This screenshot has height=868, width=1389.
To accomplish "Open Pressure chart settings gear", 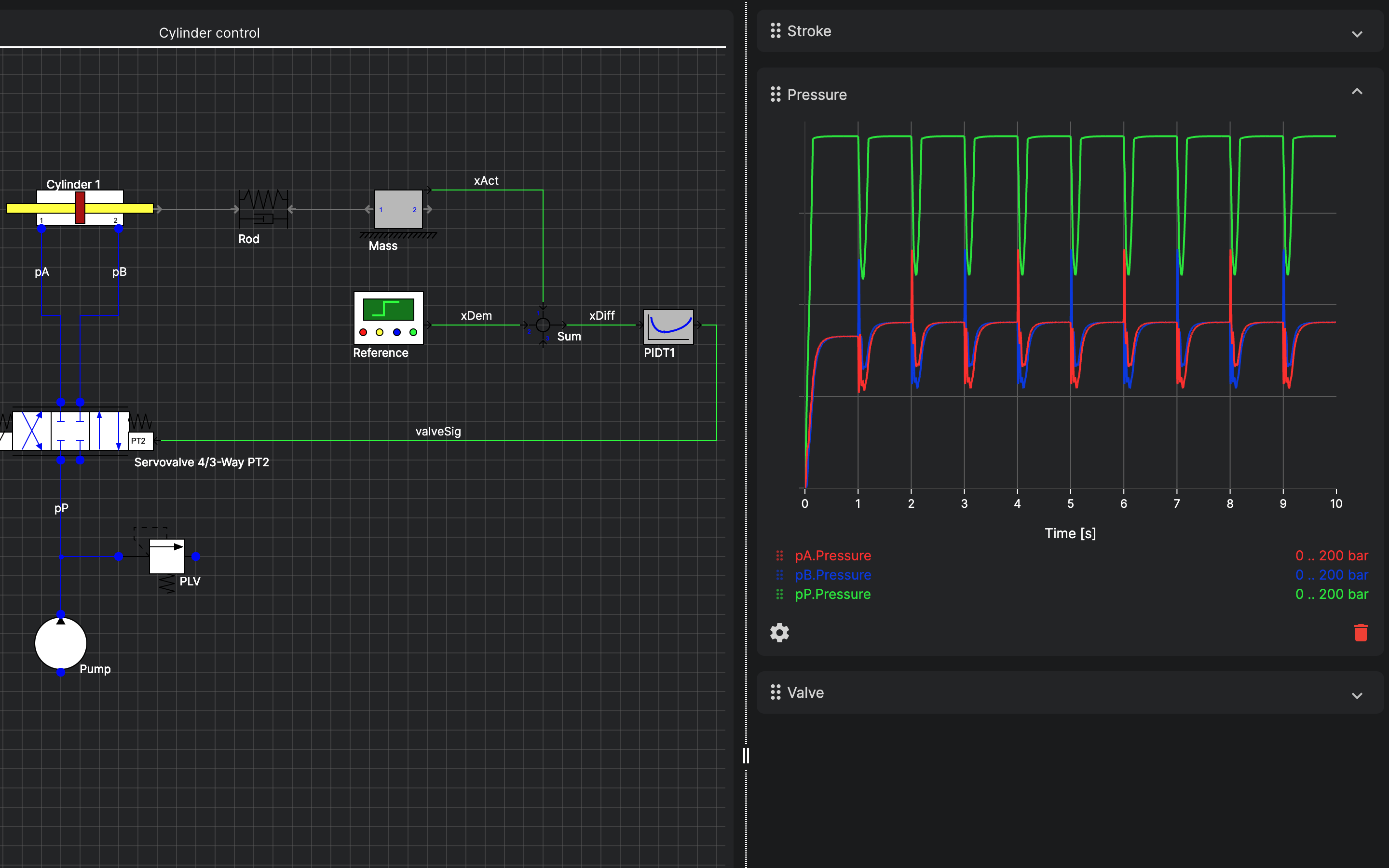I will click(x=779, y=633).
